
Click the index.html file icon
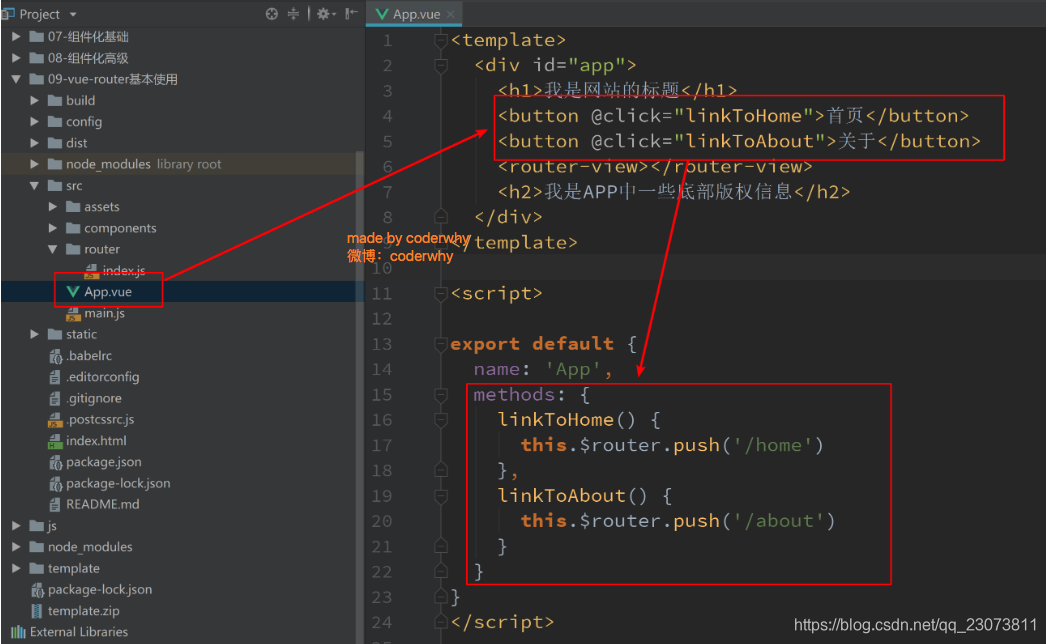[55, 441]
